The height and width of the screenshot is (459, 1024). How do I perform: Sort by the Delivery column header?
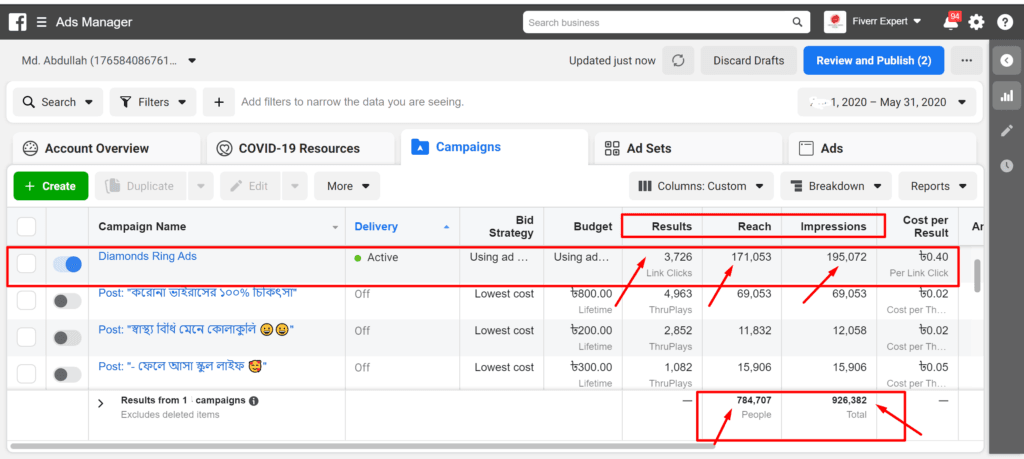pos(402,227)
